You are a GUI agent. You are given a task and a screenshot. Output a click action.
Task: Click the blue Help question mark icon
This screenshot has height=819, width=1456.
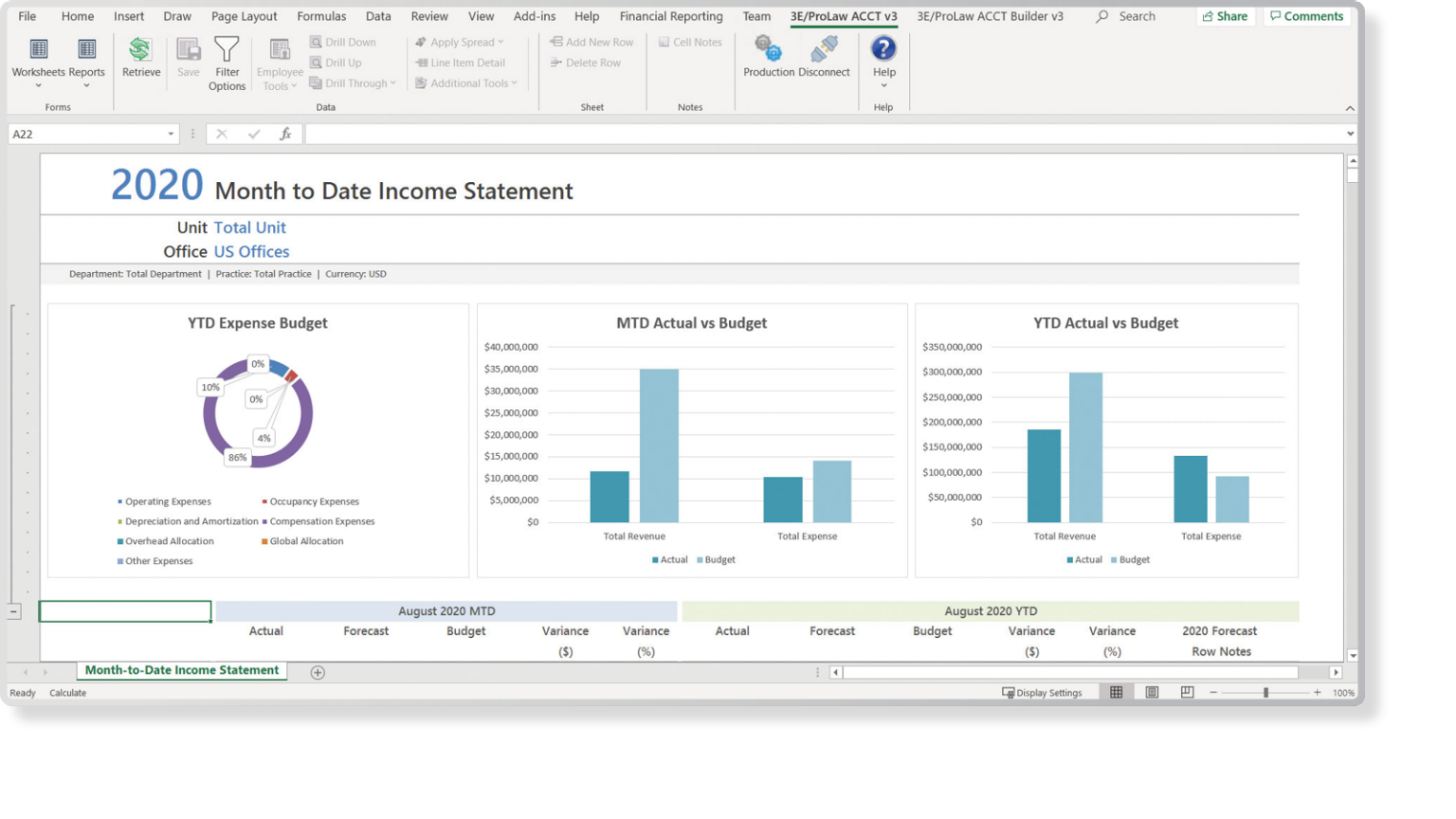(883, 48)
